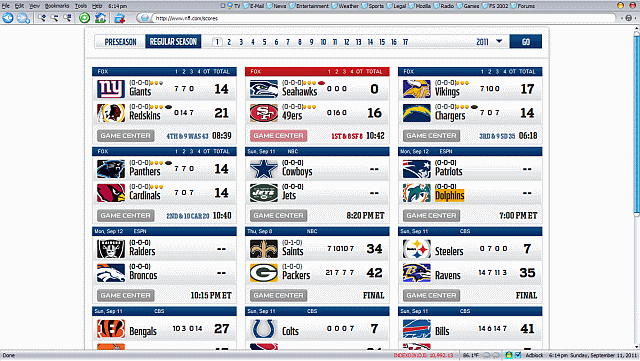Toggle the checkbox next to Adblock
This screenshot has width=640, height=361.
[x=518, y=355]
